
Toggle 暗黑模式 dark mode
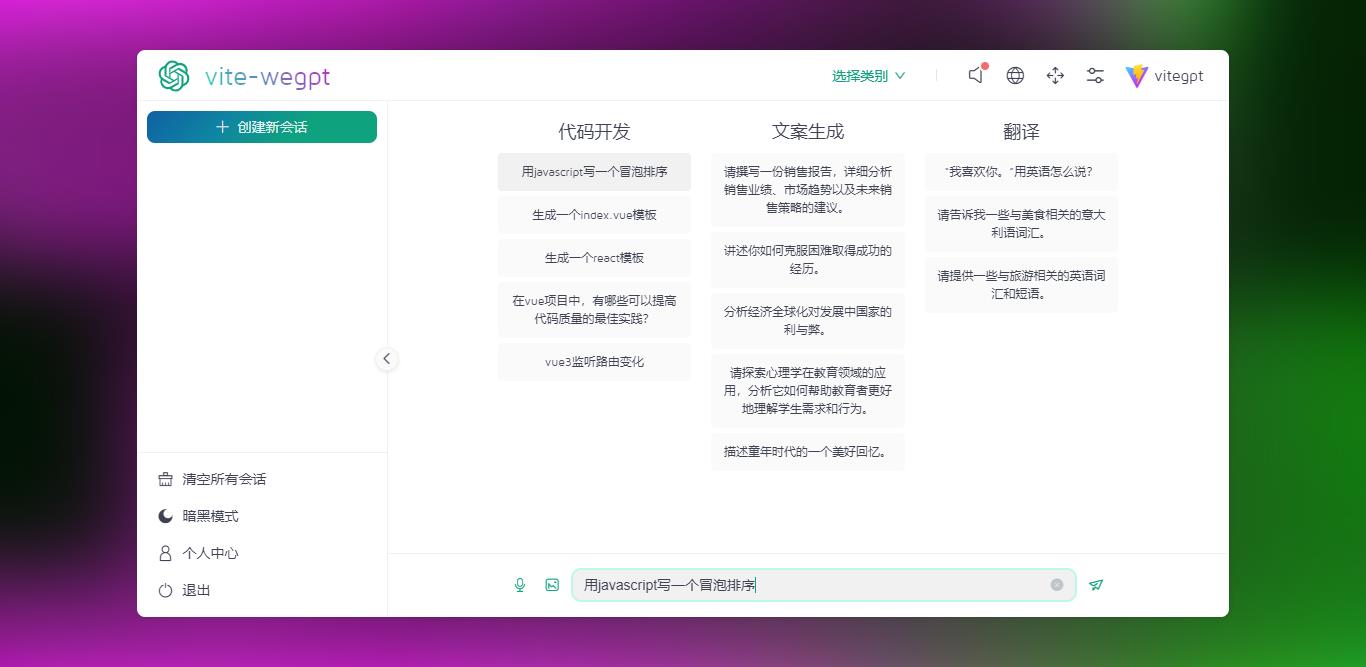pyautogui.click(x=210, y=516)
